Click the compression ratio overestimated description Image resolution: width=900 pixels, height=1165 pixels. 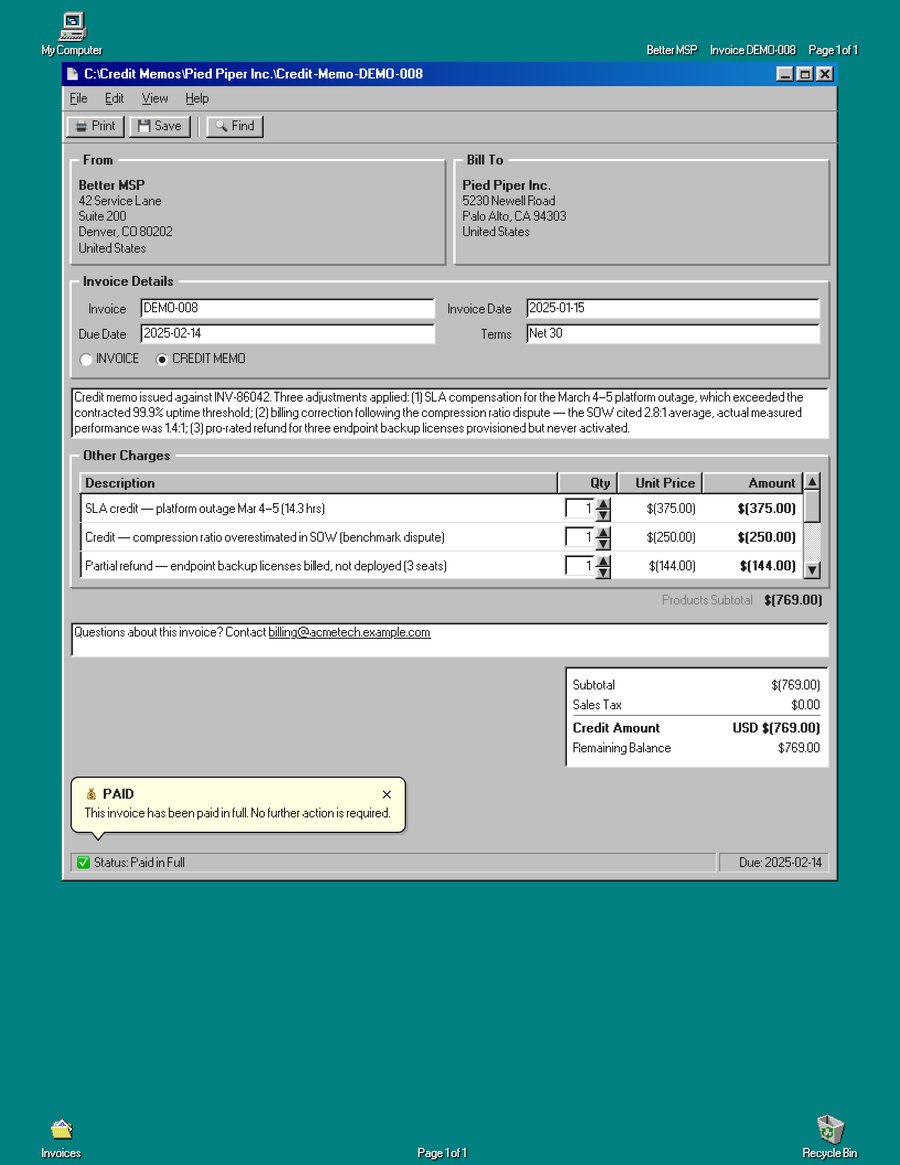[x=265, y=537]
